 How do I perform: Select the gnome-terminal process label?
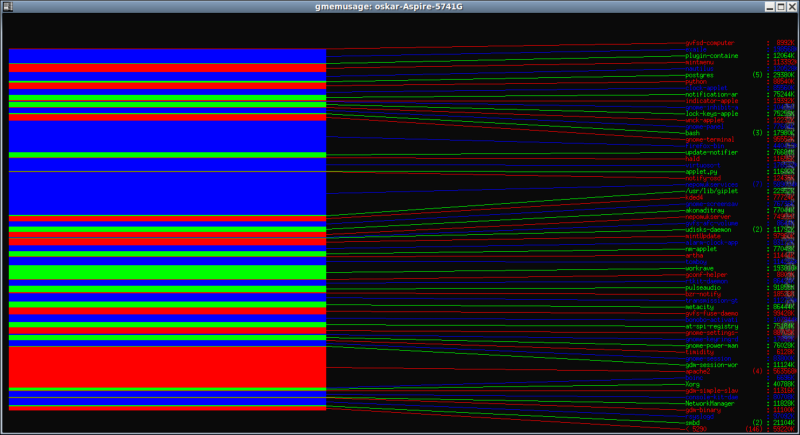[710, 140]
